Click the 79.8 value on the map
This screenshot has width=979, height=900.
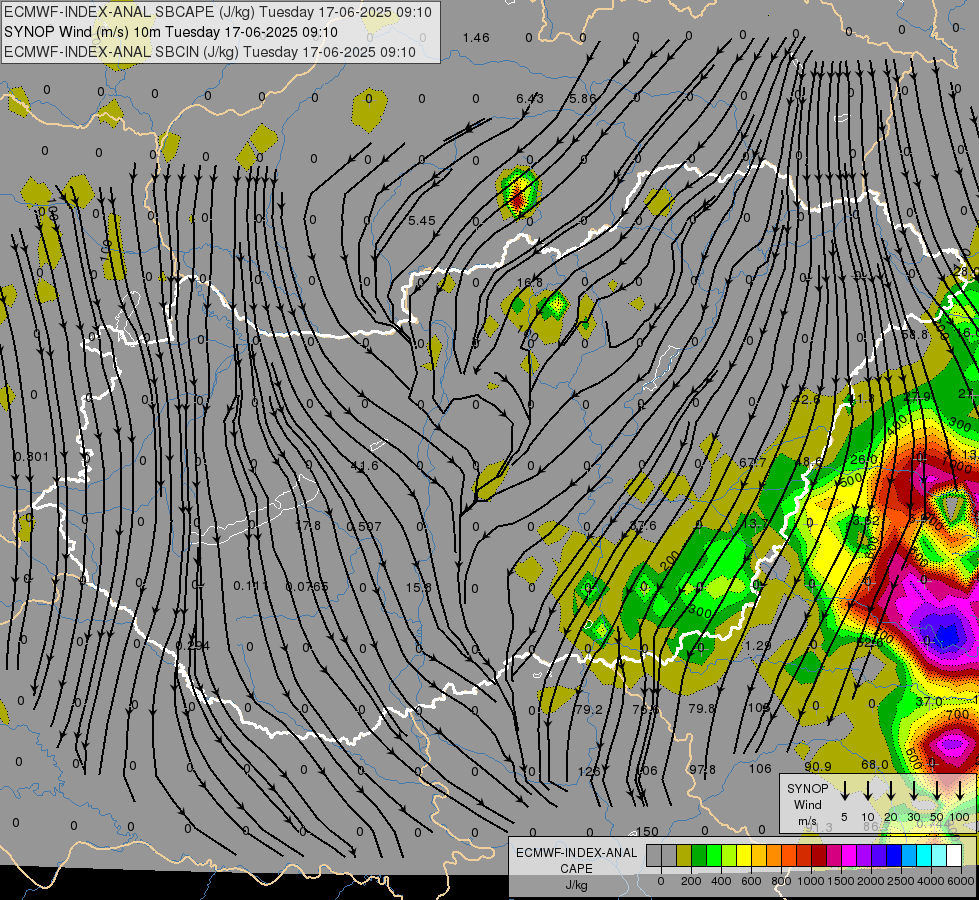point(701,708)
